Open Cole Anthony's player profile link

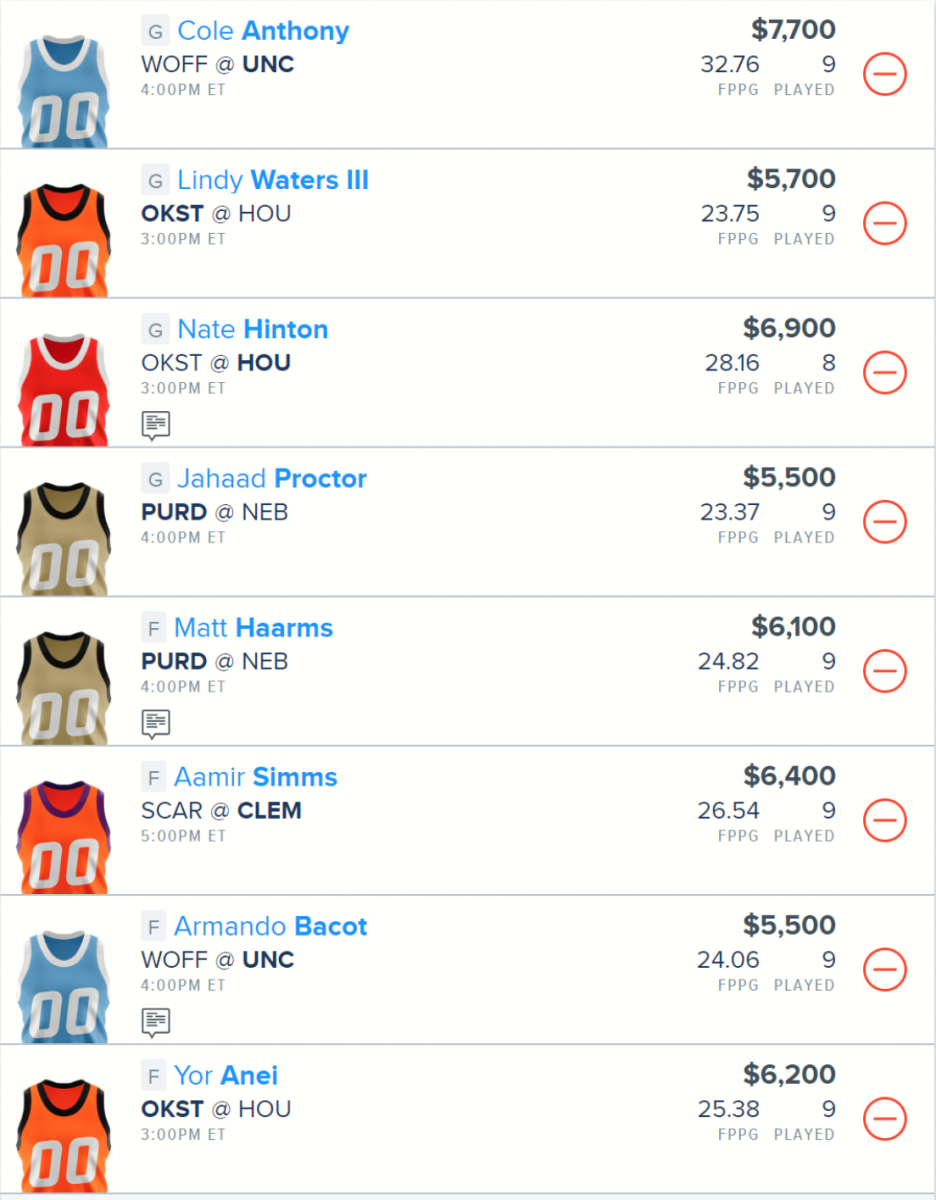tap(263, 31)
